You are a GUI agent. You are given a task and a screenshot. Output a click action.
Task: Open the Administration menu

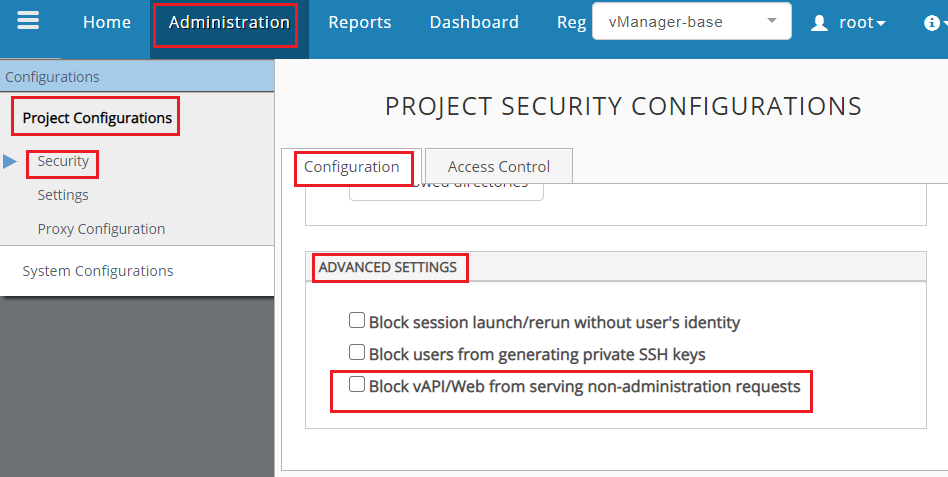pyautogui.click(x=229, y=22)
